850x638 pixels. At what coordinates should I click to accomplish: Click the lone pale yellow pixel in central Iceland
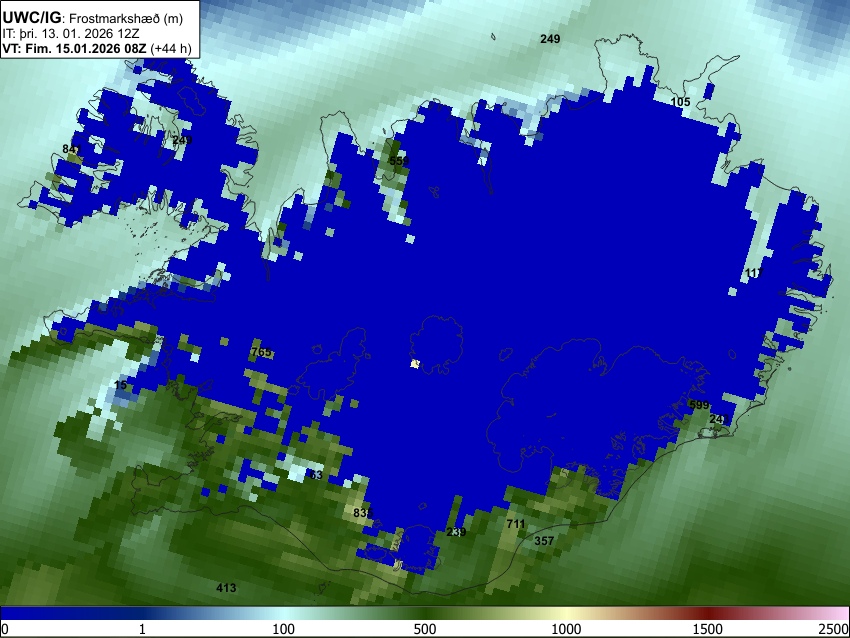coord(415,363)
